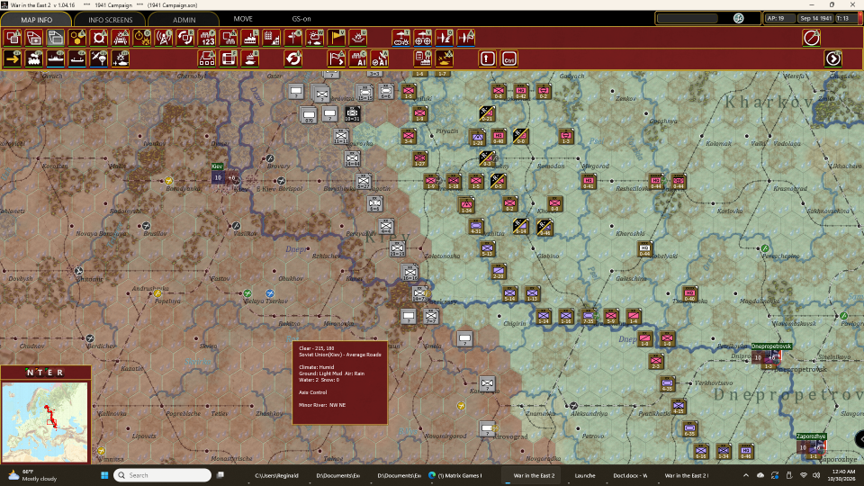Click the building with squares icon
This screenshot has height=486, width=864.
pyautogui.click(x=207, y=58)
